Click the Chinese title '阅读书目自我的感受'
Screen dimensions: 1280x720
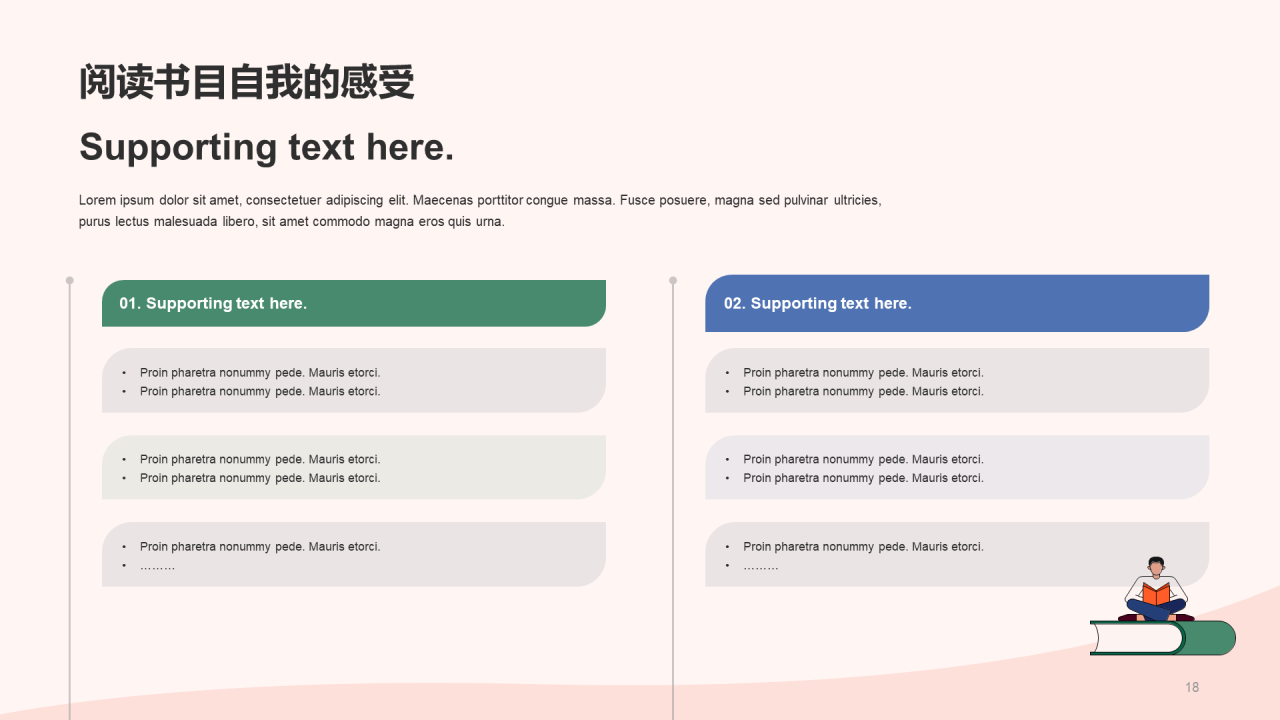click(x=246, y=83)
